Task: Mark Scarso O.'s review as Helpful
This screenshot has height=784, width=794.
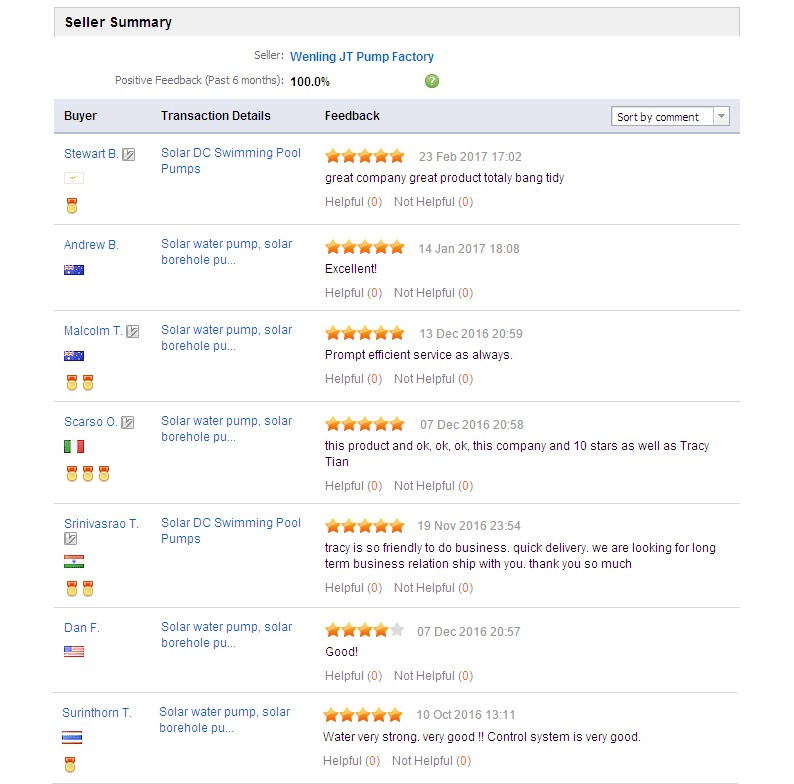Action: click(353, 486)
